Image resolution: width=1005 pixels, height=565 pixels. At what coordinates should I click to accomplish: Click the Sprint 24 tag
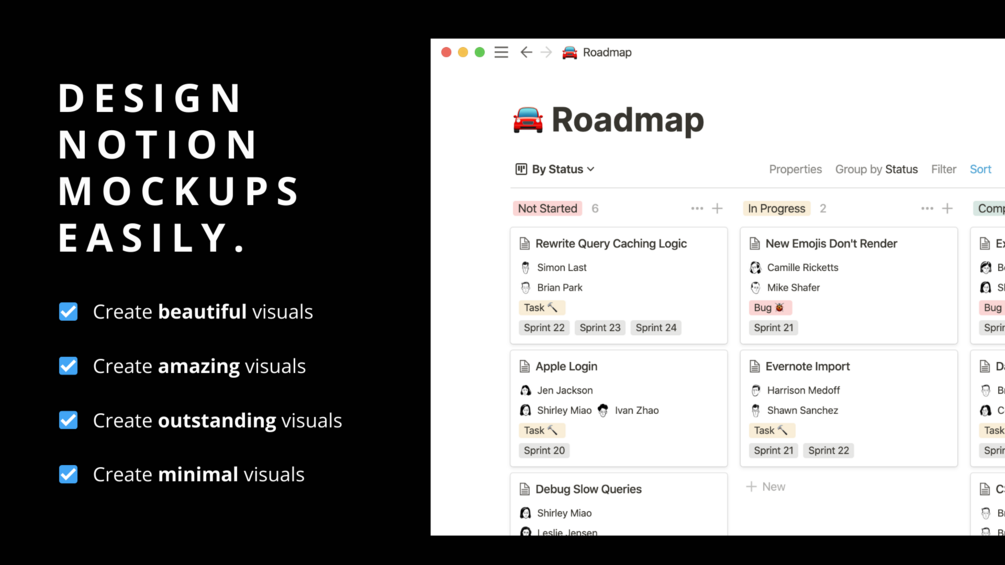[656, 328]
